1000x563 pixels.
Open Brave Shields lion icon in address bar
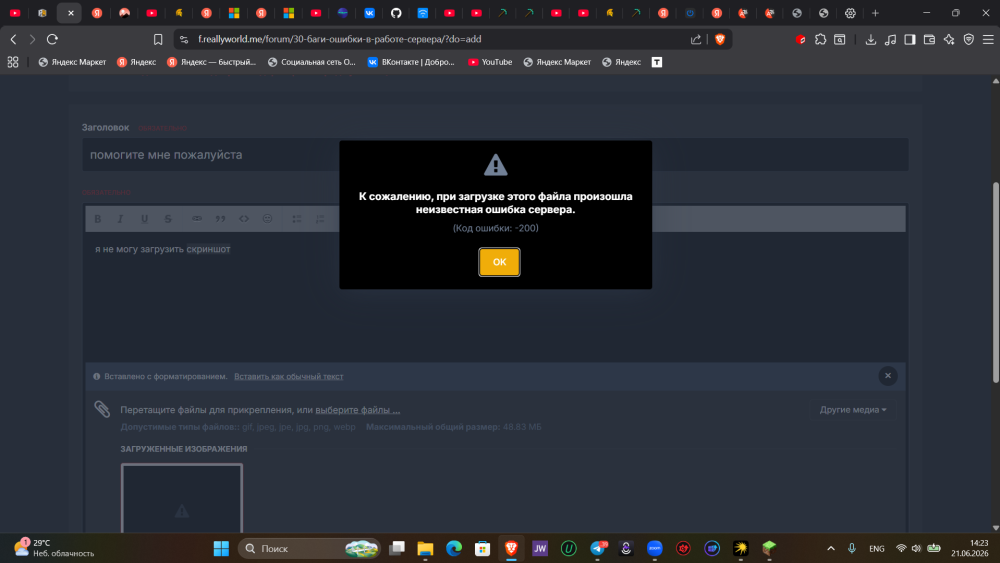click(x=720, y=40)
